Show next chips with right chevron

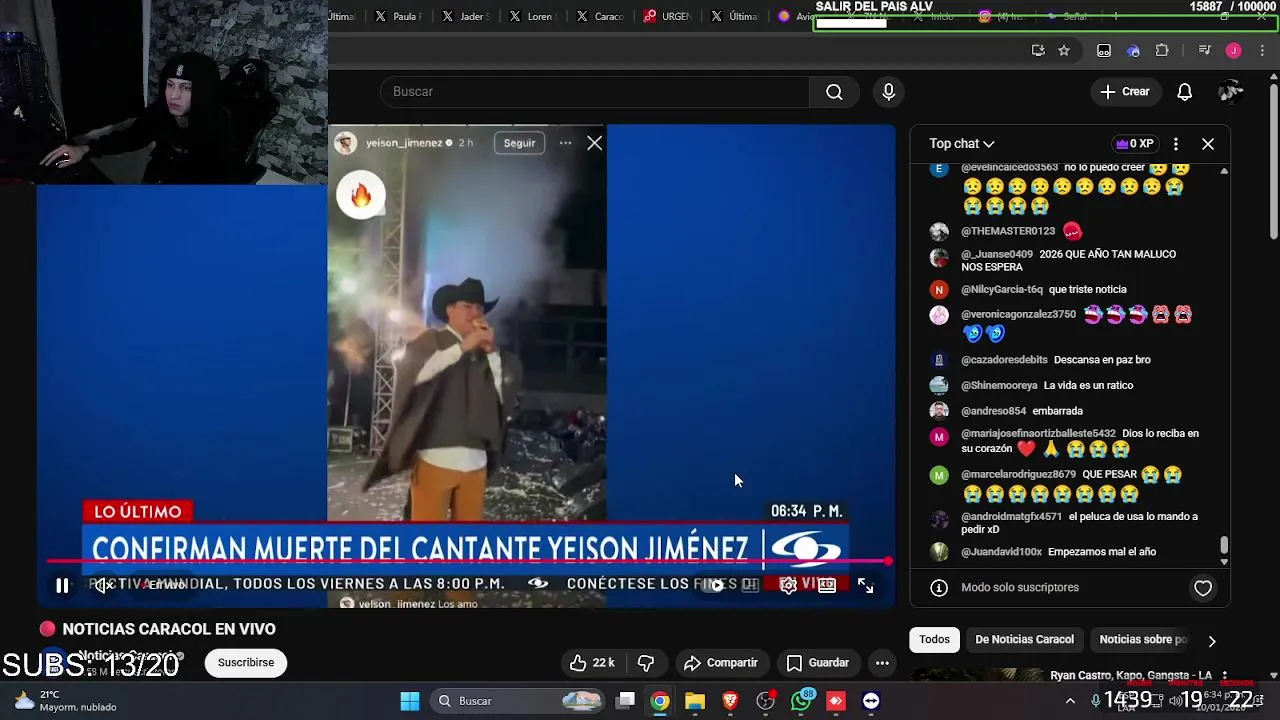click(x=1212, y=640)
